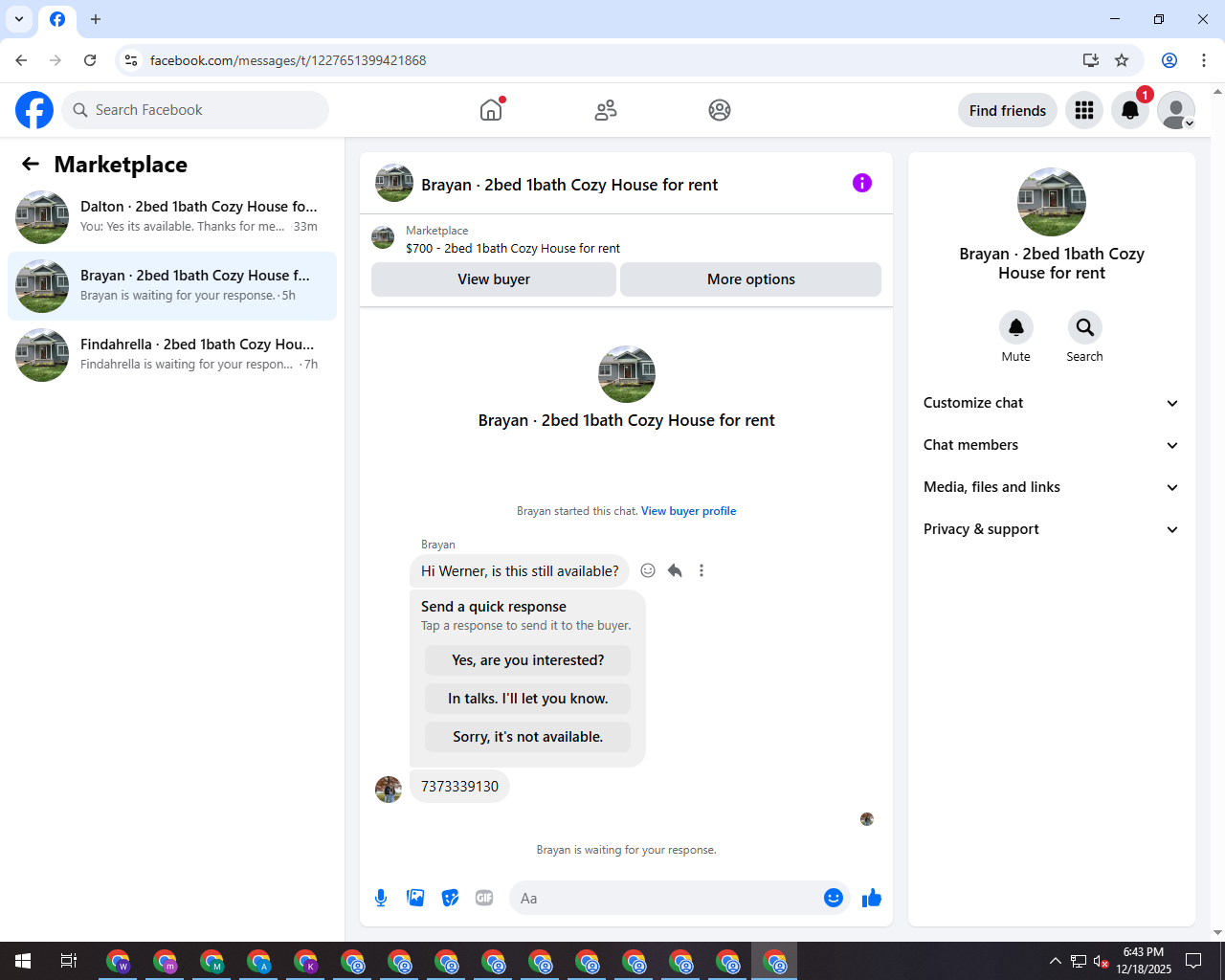Send a voice clip microphone icon

pyautogui.click(x=381, y=898)
